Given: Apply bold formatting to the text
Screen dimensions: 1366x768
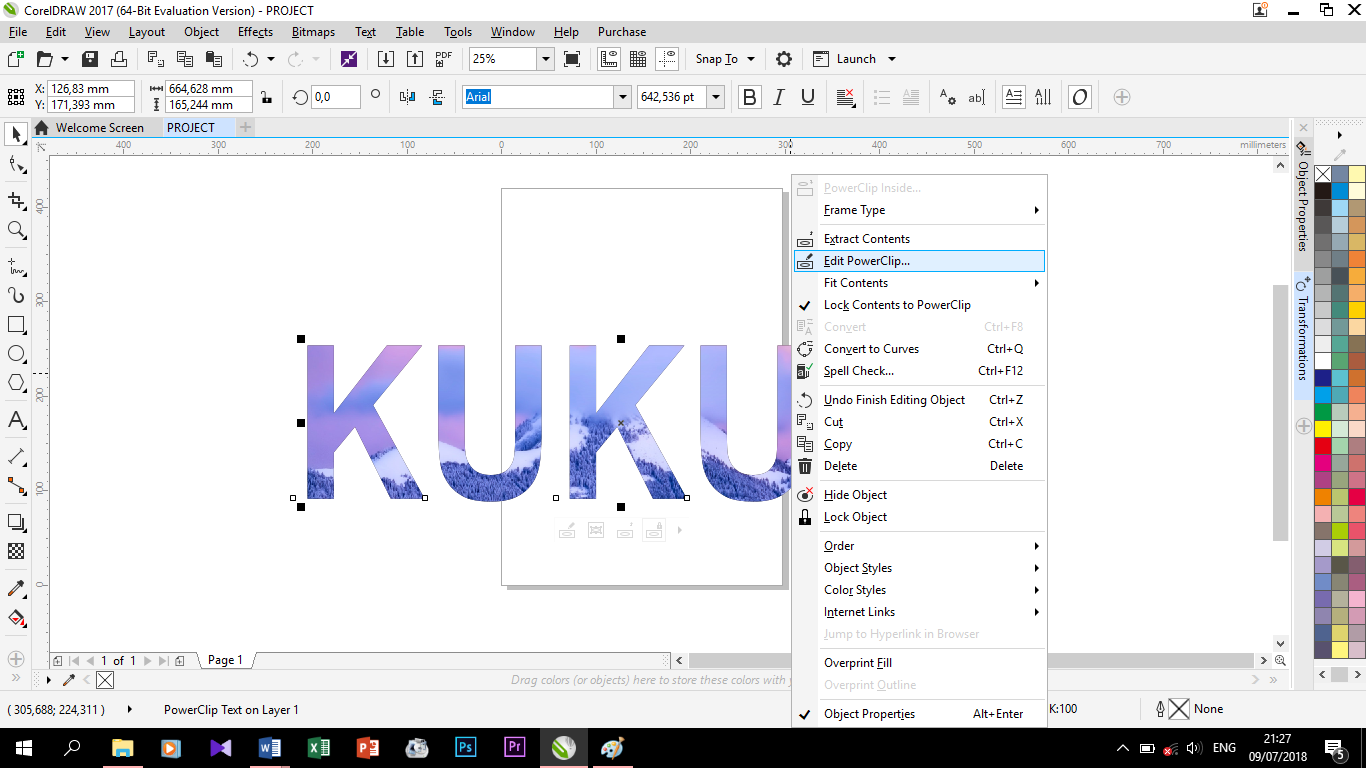Looking at the screenshot, I should (749, 97).
